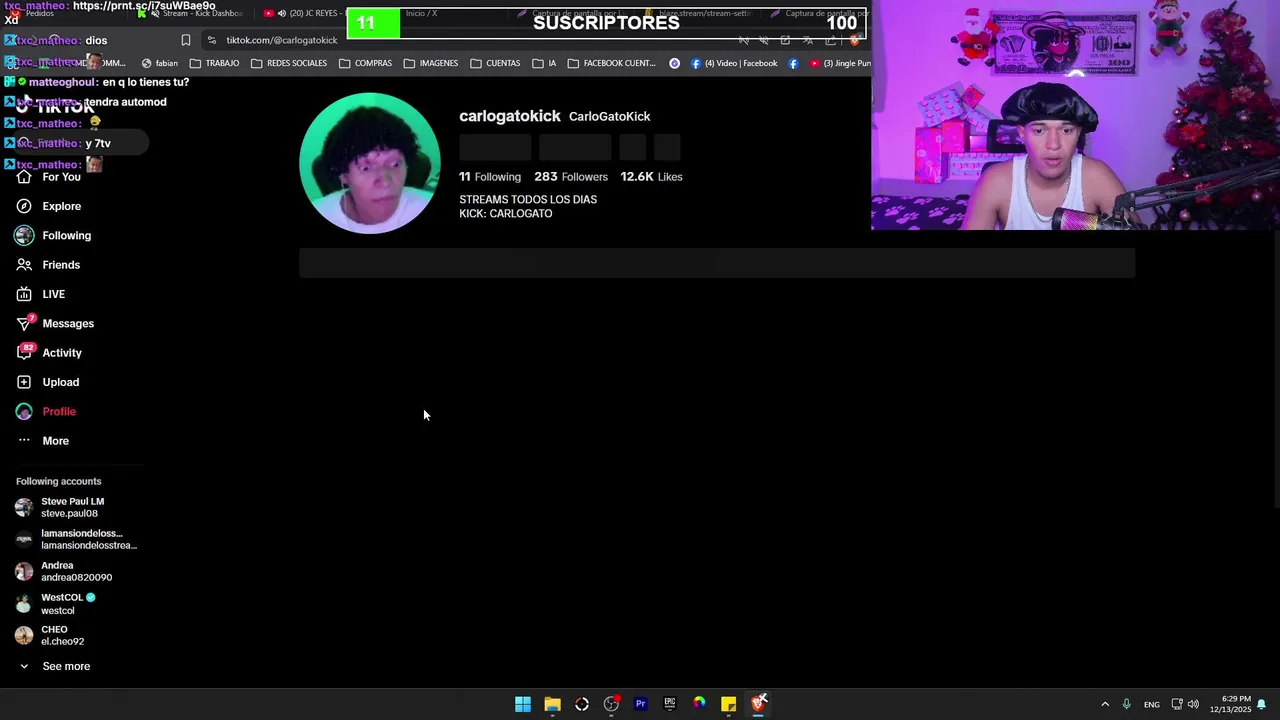Click the ENG language indicator
The image size is (1280, 720).
coord(1152,704)
